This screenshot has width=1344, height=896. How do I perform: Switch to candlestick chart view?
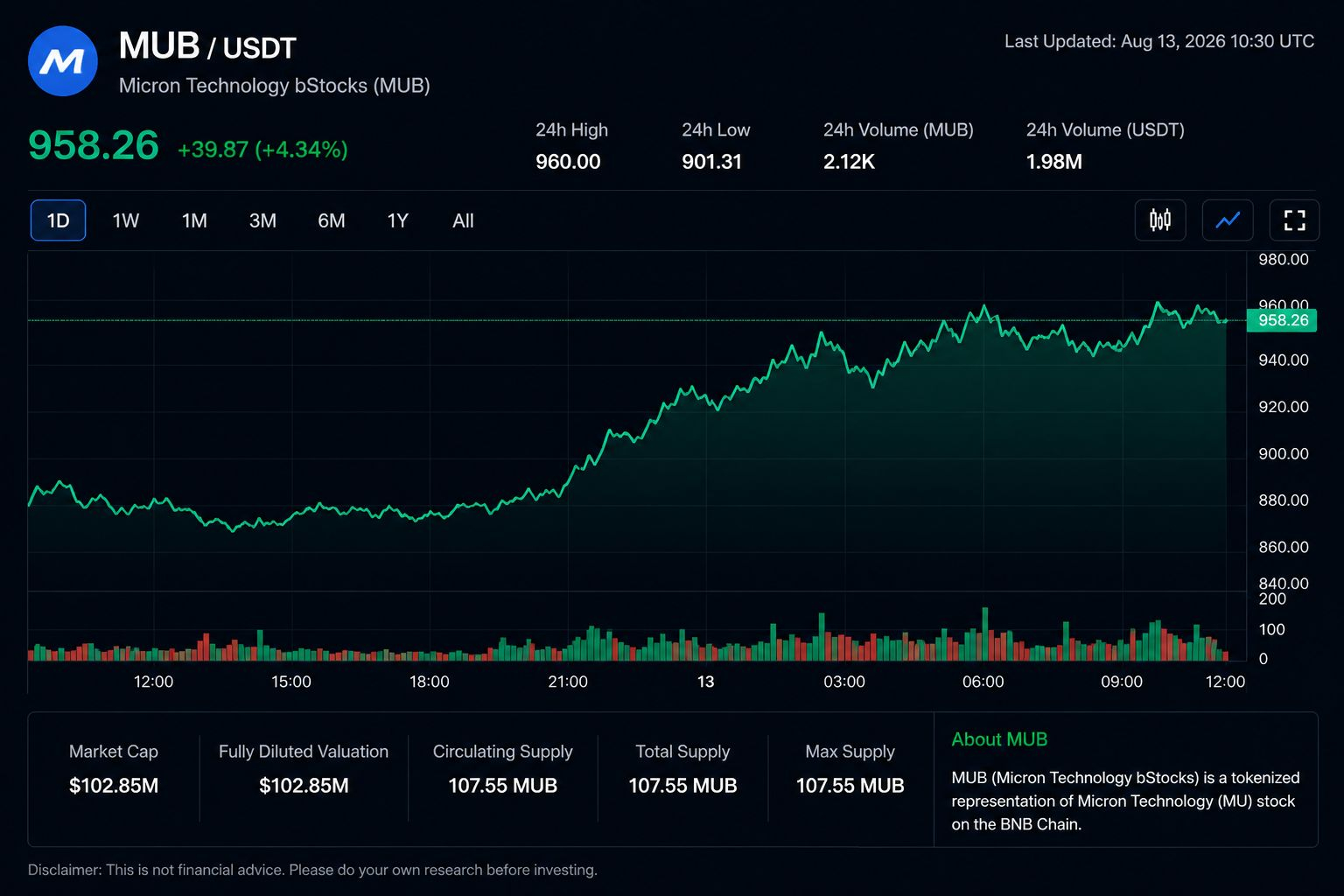1160,220
